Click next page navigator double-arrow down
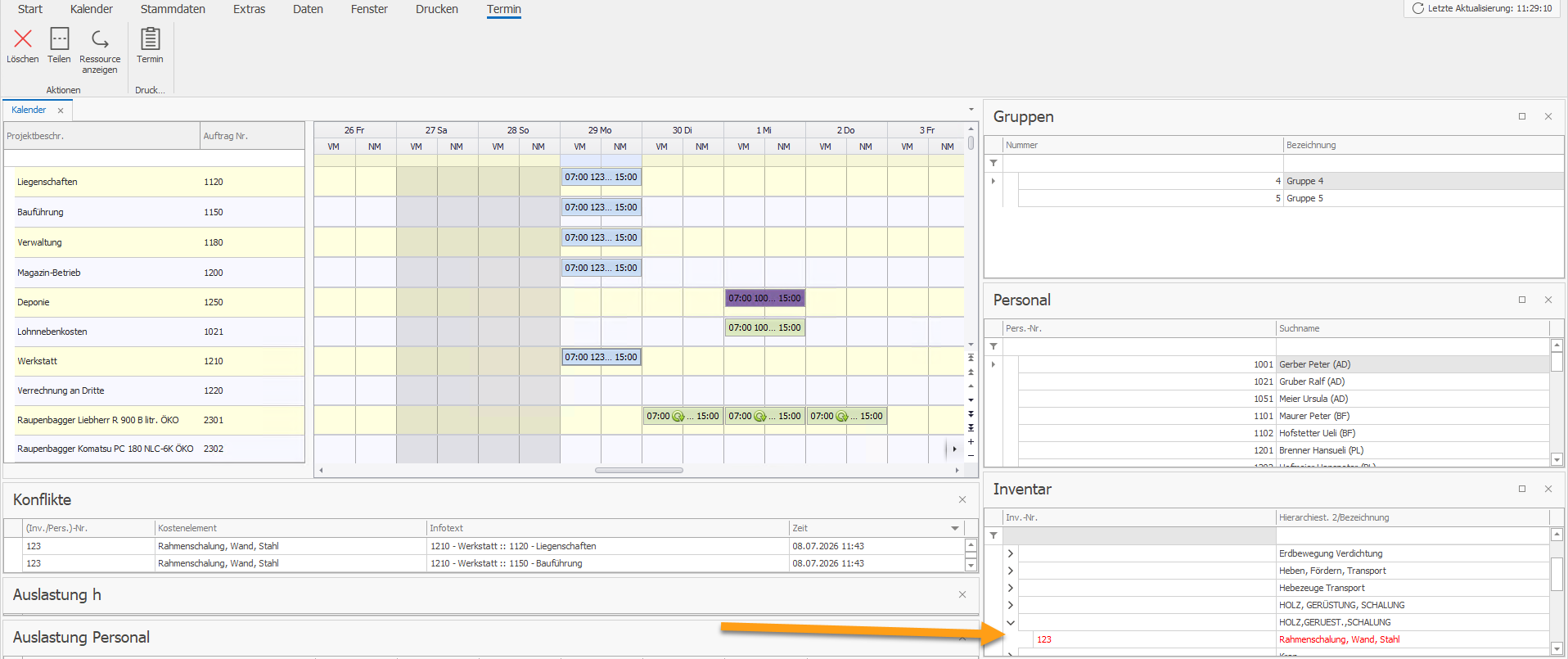 click(x=971, y=414)
